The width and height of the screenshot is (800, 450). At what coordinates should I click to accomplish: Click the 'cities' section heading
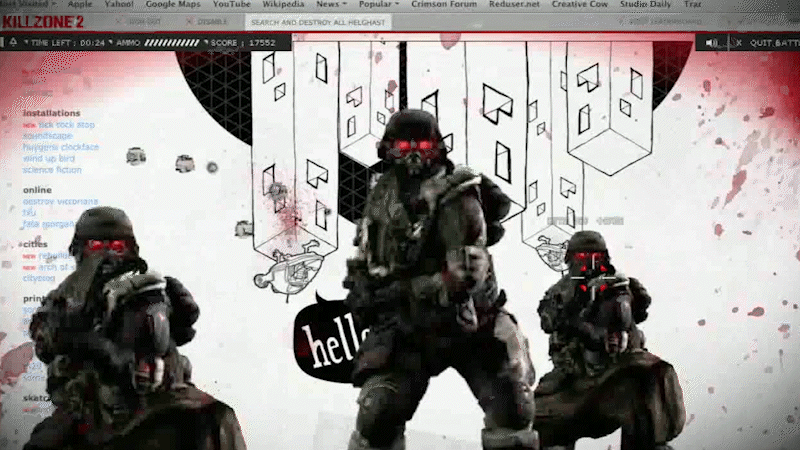[x=35, y=244]
